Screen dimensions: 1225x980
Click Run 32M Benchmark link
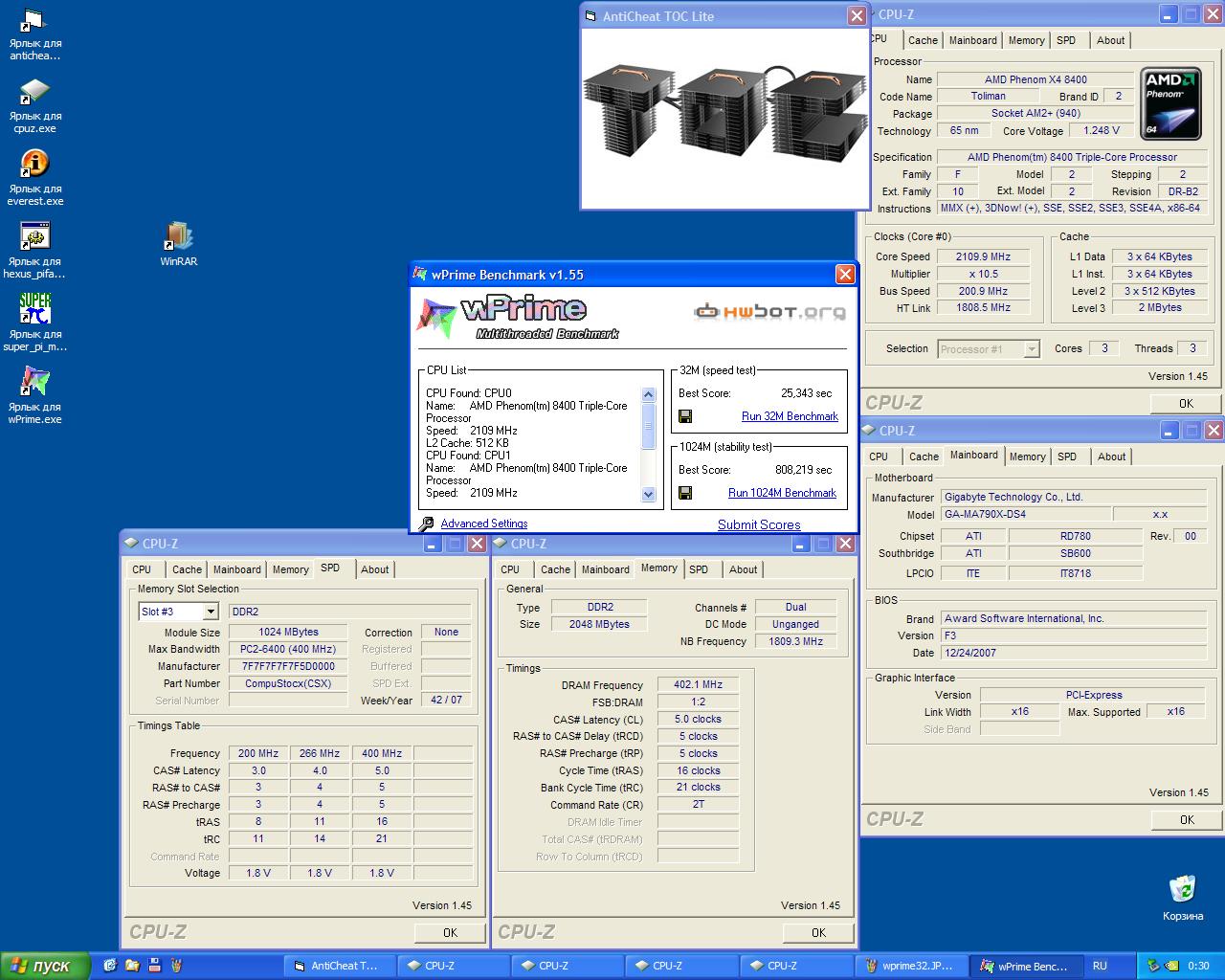click(790, 416)
